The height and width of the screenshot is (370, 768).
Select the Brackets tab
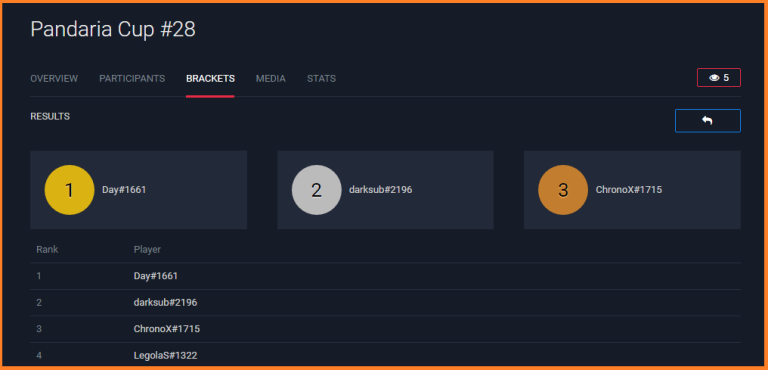click(210, 78)
